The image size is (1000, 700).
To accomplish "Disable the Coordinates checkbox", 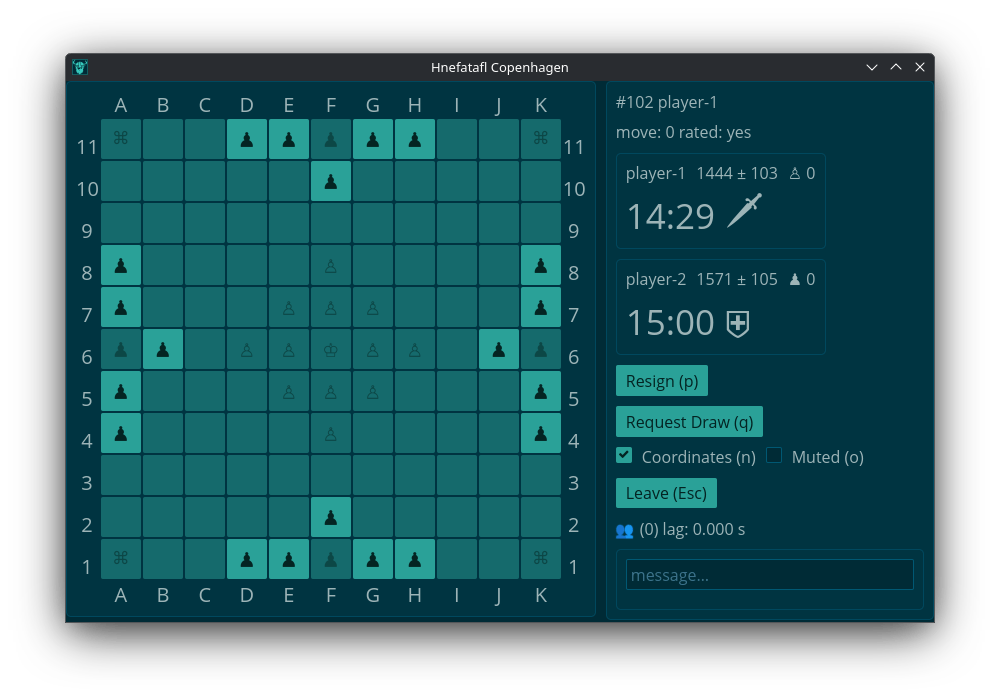I will click(x=624, y=456).
